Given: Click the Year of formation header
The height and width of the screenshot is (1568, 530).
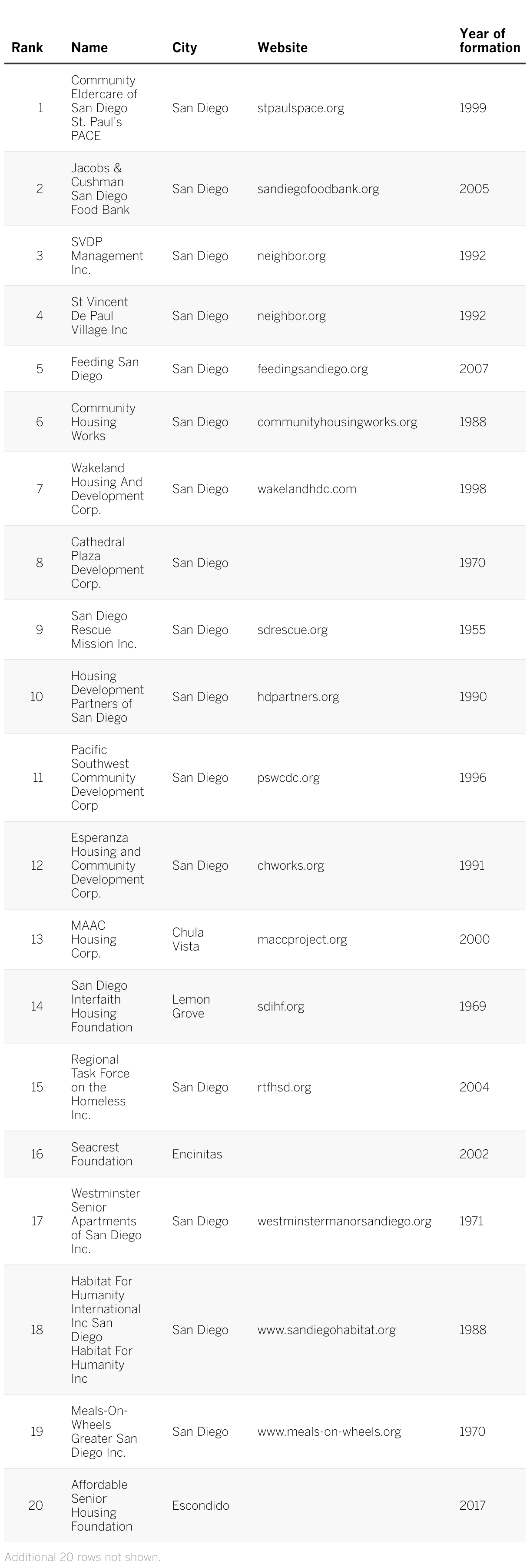Looking at the screenshot, I should 489,41.
